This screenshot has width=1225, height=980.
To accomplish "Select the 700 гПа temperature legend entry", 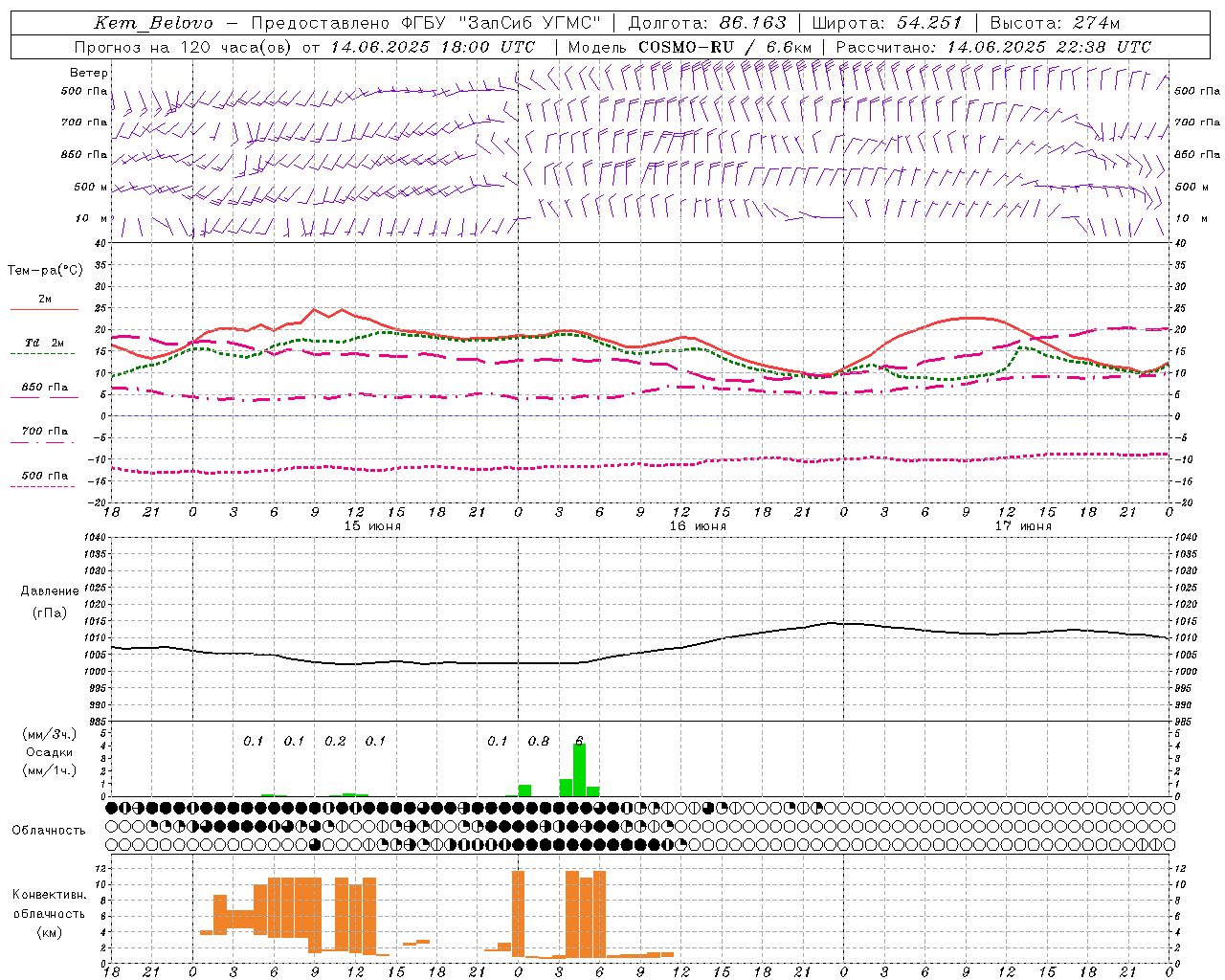I will 45,432.
